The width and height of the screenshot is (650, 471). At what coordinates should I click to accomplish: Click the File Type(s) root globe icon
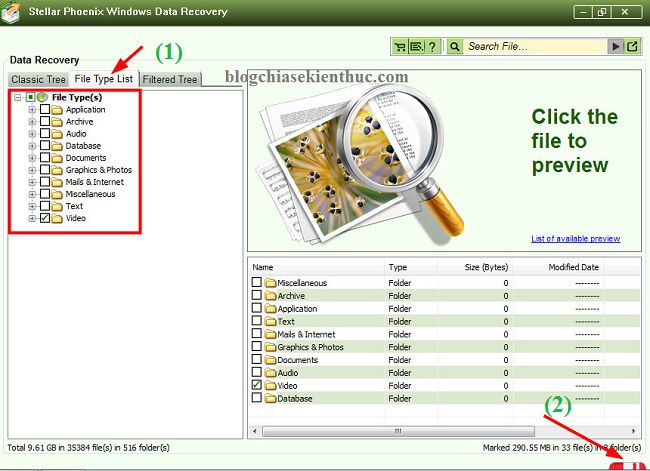tap(42, 97)
